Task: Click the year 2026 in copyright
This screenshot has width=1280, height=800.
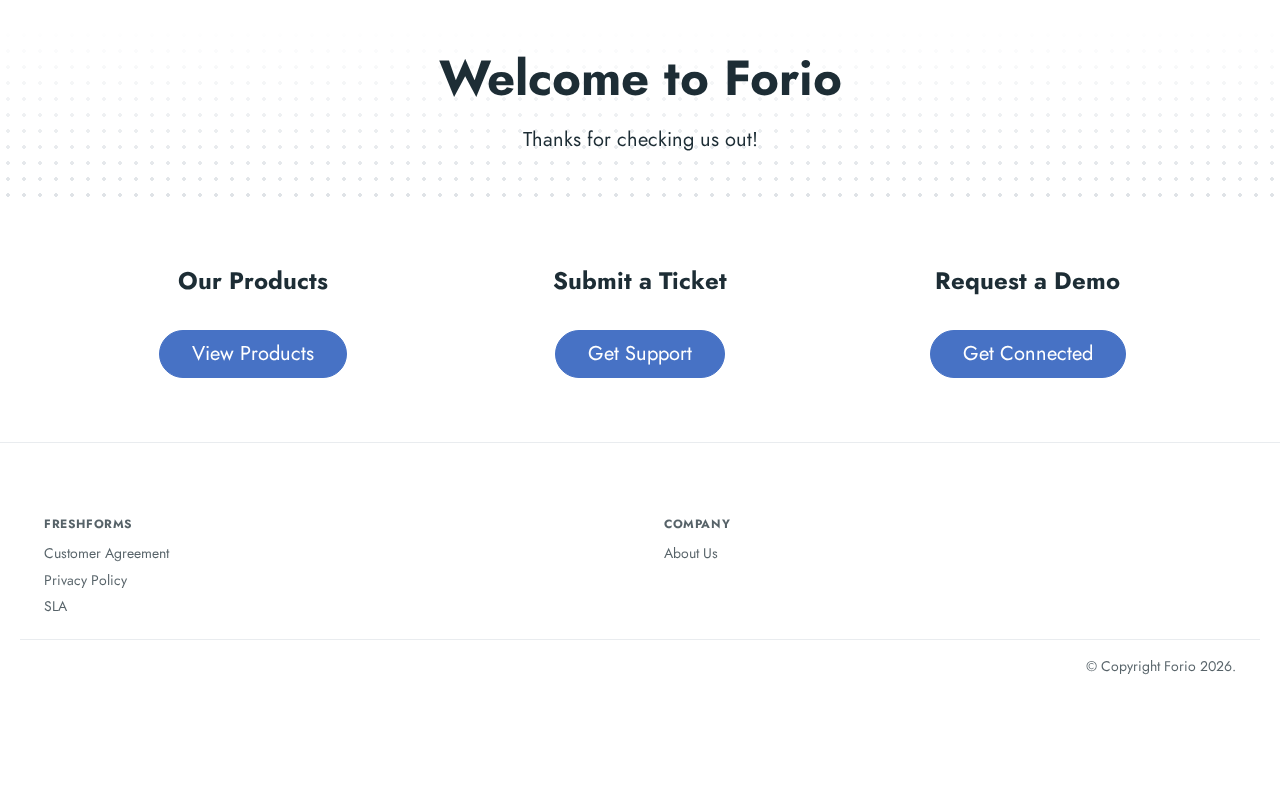Action: [1216, 666]
